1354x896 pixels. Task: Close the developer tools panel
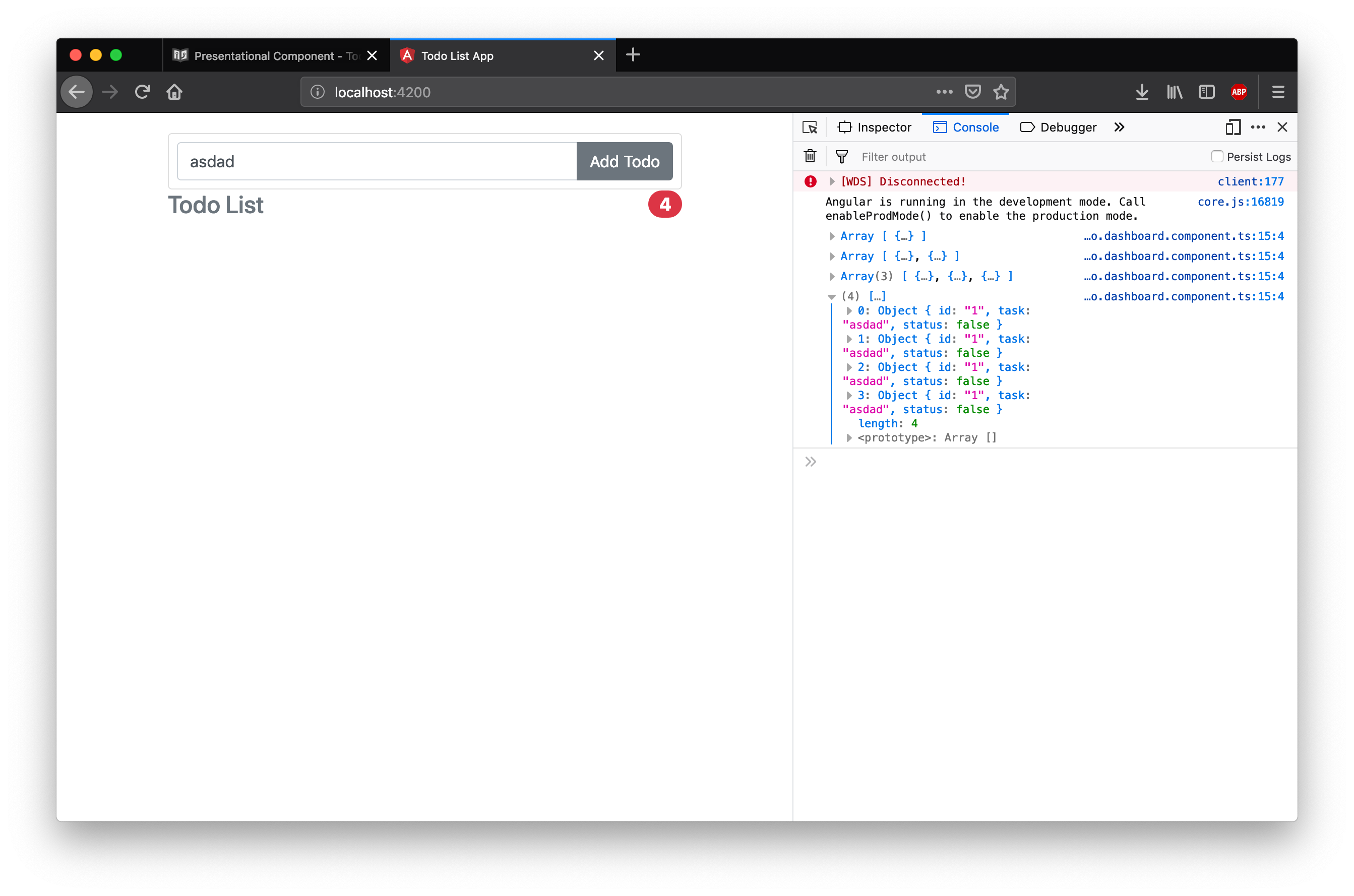[x=1282, y=127]
